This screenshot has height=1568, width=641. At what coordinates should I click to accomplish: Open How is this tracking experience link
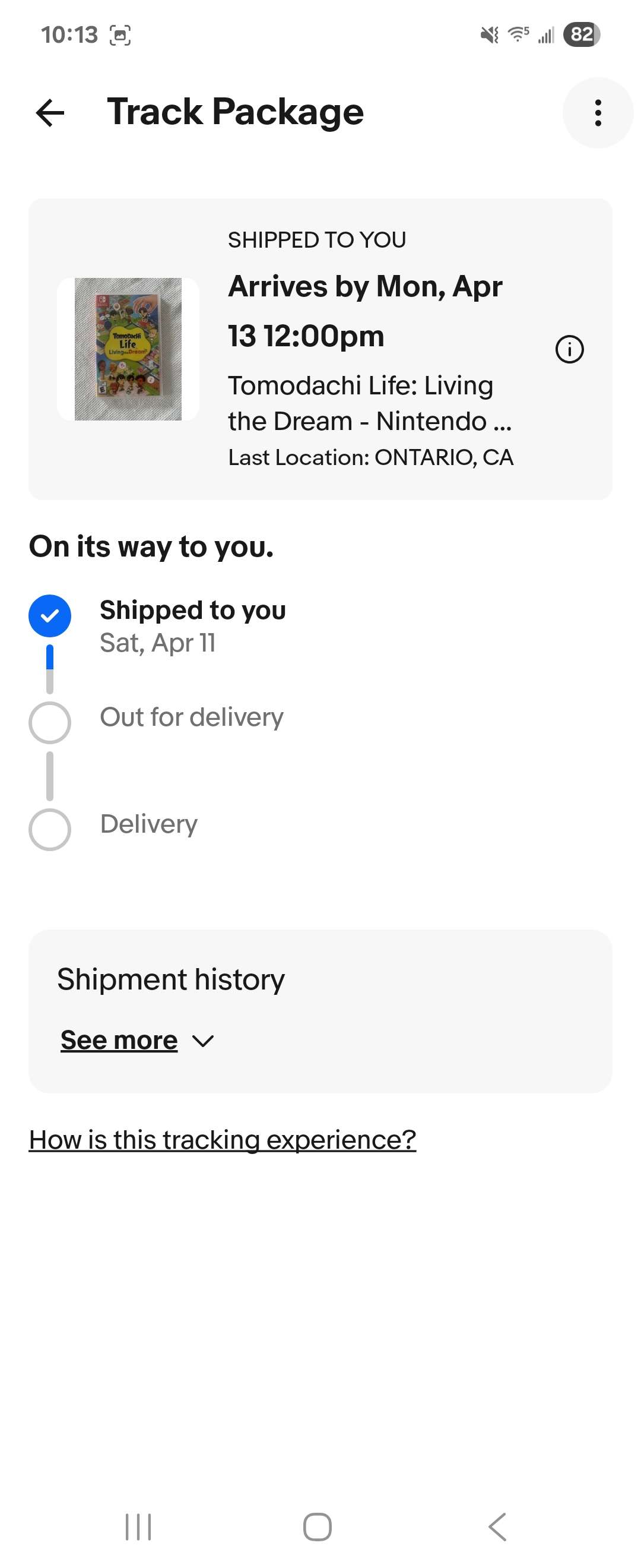pyautogui.click(x=223, y=1139)
